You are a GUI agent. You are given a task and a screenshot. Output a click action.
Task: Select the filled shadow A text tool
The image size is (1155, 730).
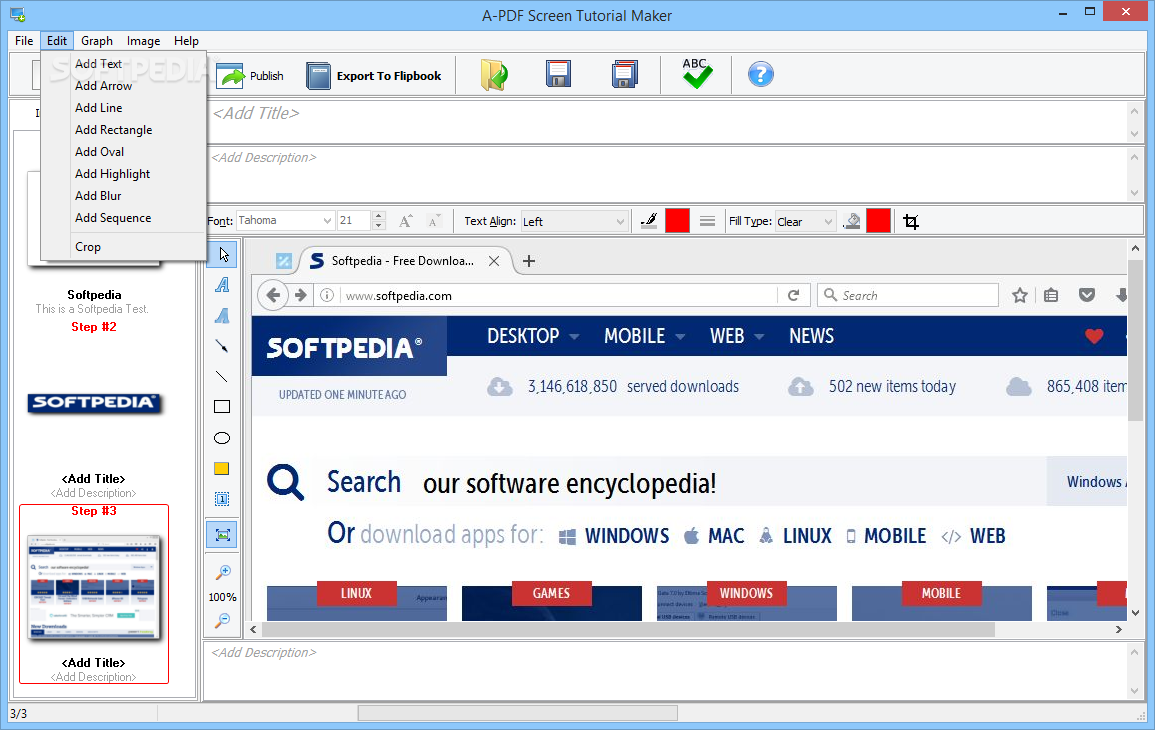click(222, 316)
